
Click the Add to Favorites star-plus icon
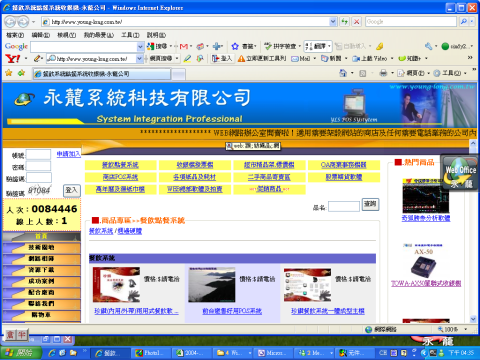coord(21,73)
